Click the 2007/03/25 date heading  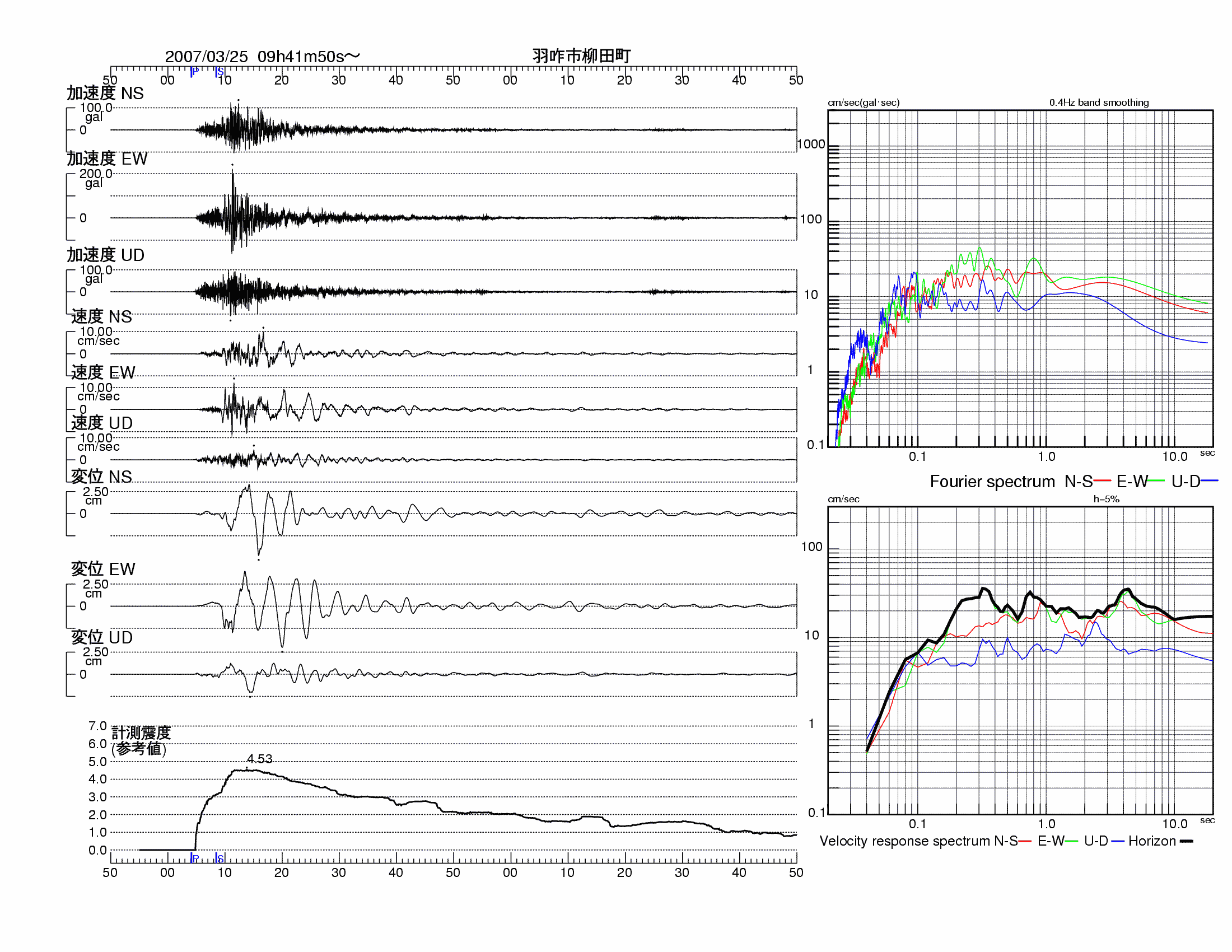tap(207, 57)
